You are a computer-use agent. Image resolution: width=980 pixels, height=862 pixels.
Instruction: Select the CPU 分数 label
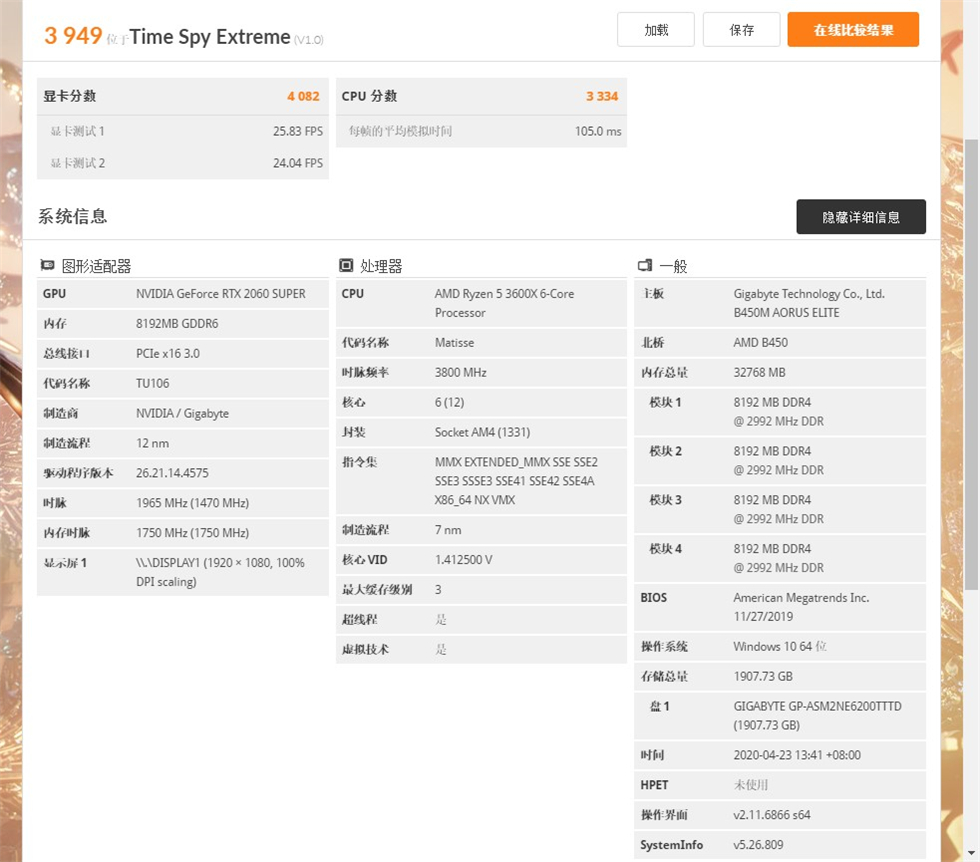point(369,96)
